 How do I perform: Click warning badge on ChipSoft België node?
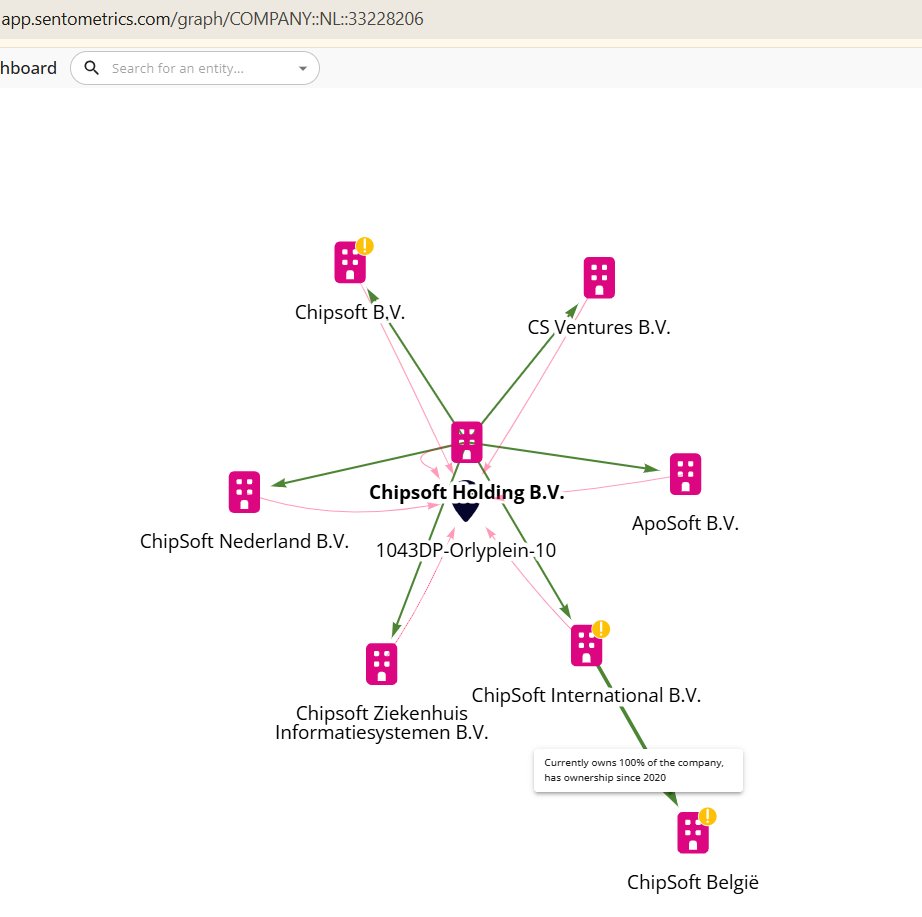pyautogui.click(x=707, y=816)
